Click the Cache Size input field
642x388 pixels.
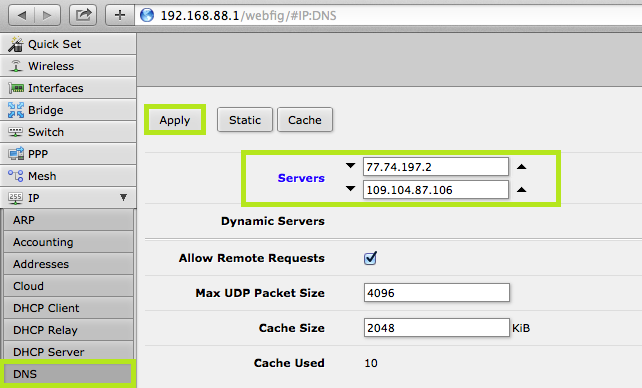click(437, 328)
